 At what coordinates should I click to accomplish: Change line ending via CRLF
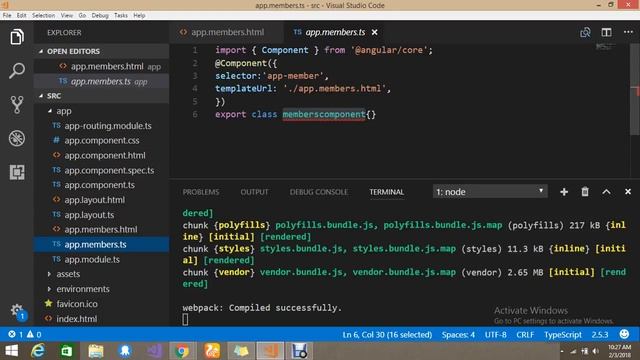[525, 335]
